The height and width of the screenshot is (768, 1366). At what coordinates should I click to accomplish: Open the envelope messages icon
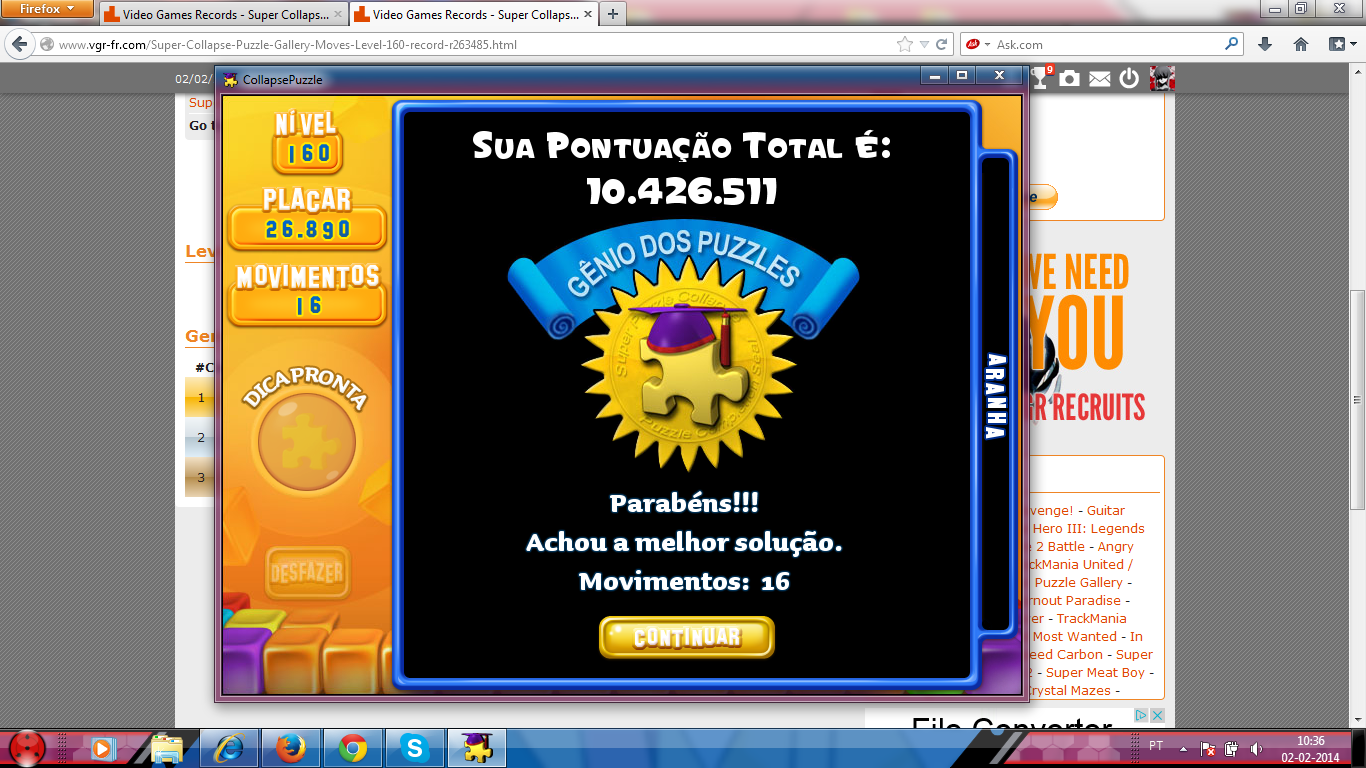pos(1100,79)
